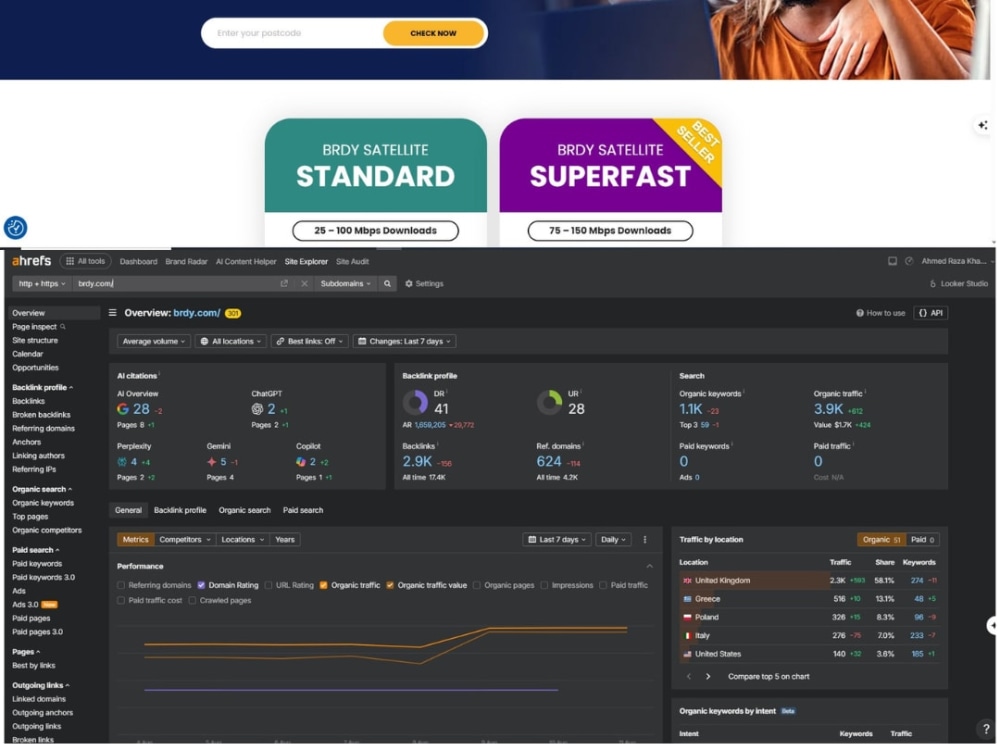Click the Copilot citations icon
1000x750 pixels.
tap(300, 462)
